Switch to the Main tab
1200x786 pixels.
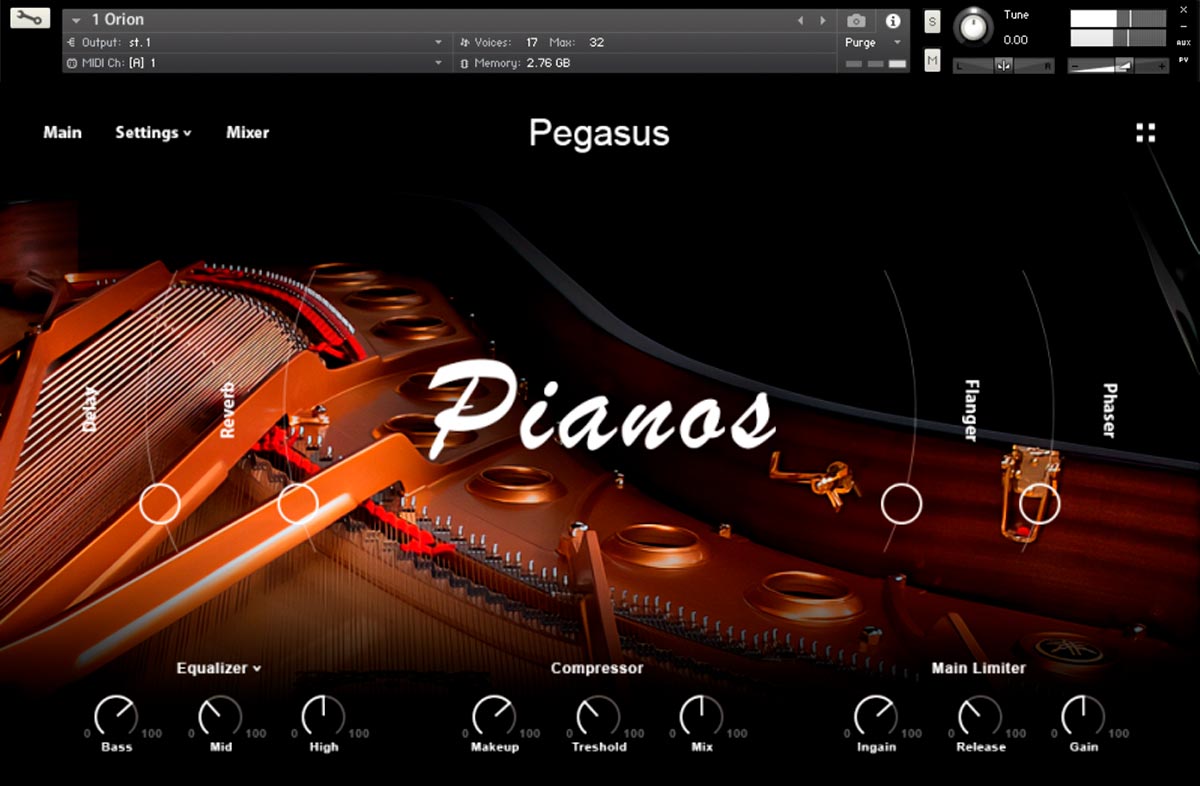click(62, 132)
